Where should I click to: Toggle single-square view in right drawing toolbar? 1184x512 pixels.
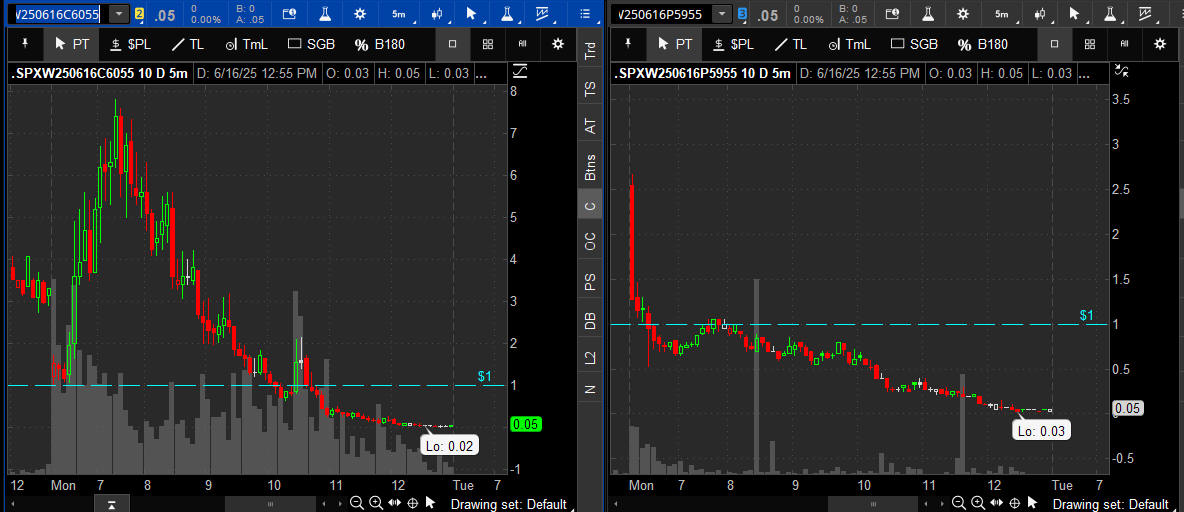click(1054, 44)
